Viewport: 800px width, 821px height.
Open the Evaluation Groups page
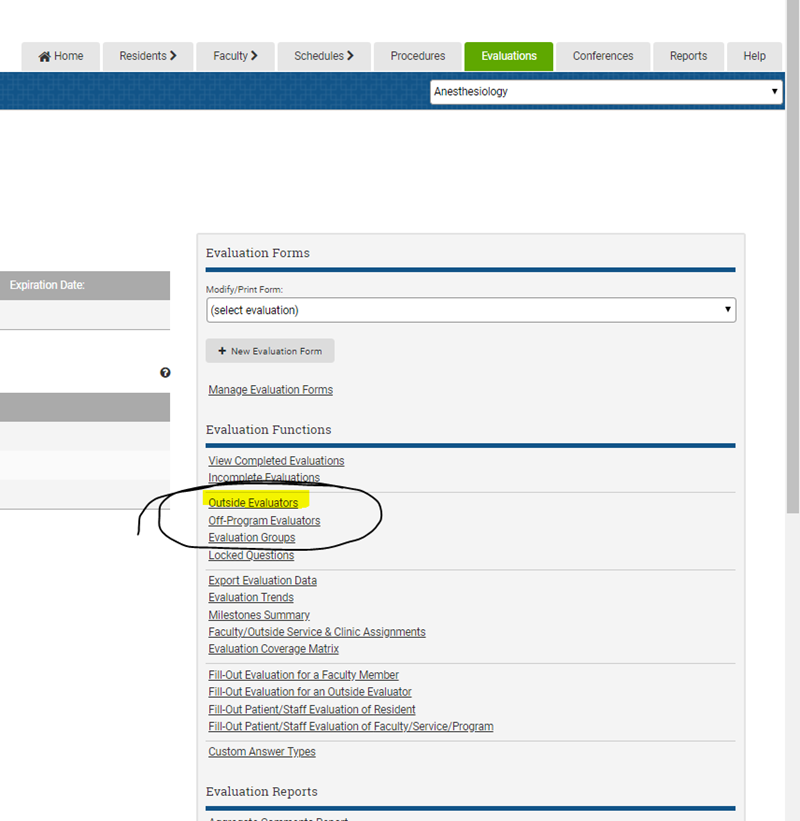pyautogui.click(x=251, y=537)
